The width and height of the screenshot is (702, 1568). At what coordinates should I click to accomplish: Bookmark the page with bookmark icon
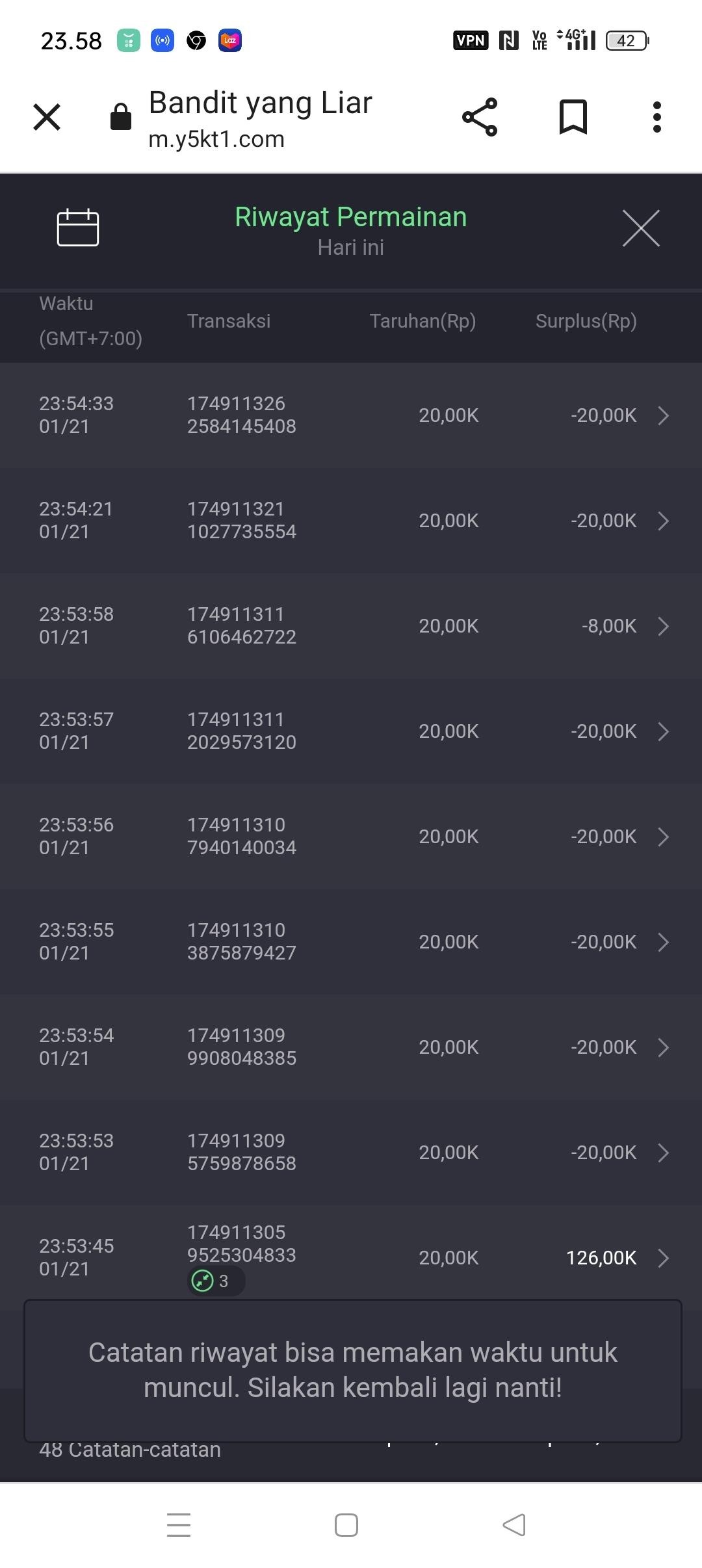pyautogui.click(x=573, y=118)
